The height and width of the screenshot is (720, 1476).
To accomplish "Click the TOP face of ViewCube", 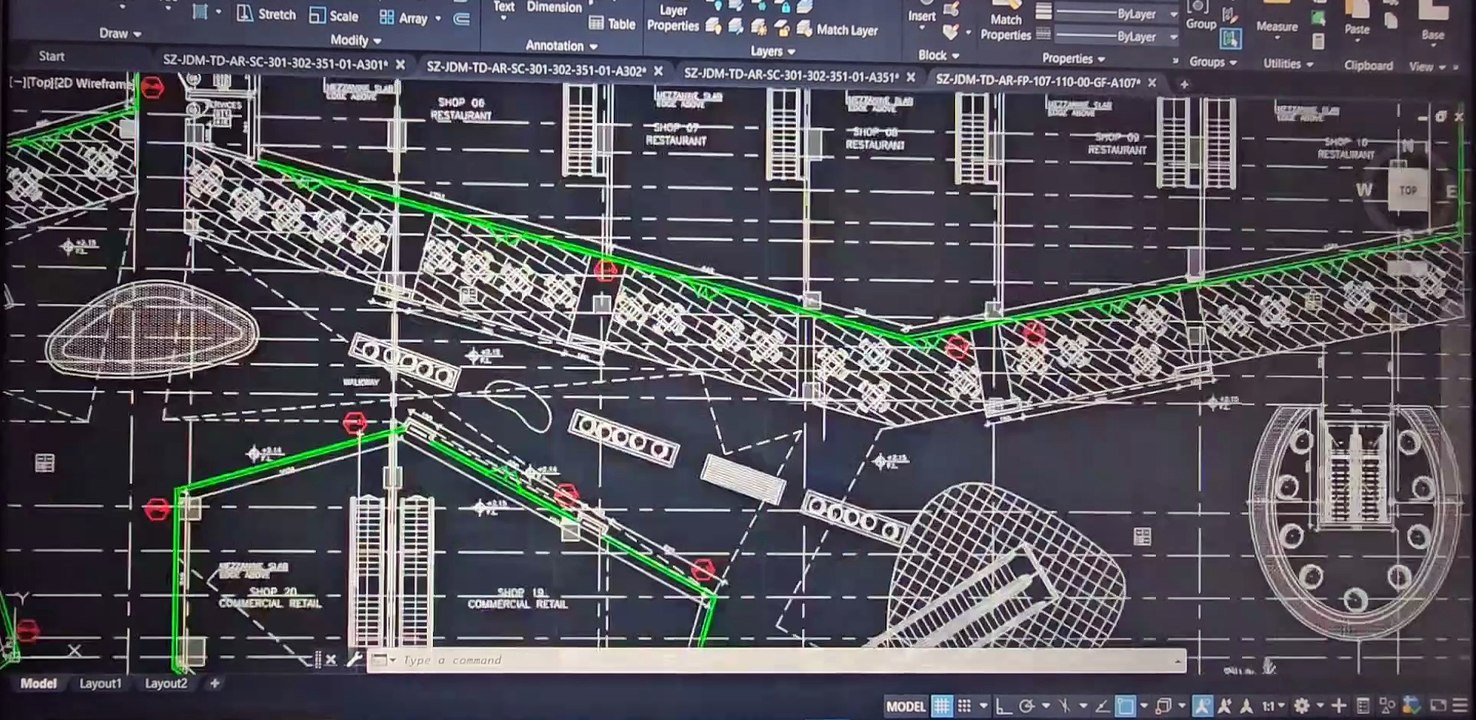I will click(1408, 190).
